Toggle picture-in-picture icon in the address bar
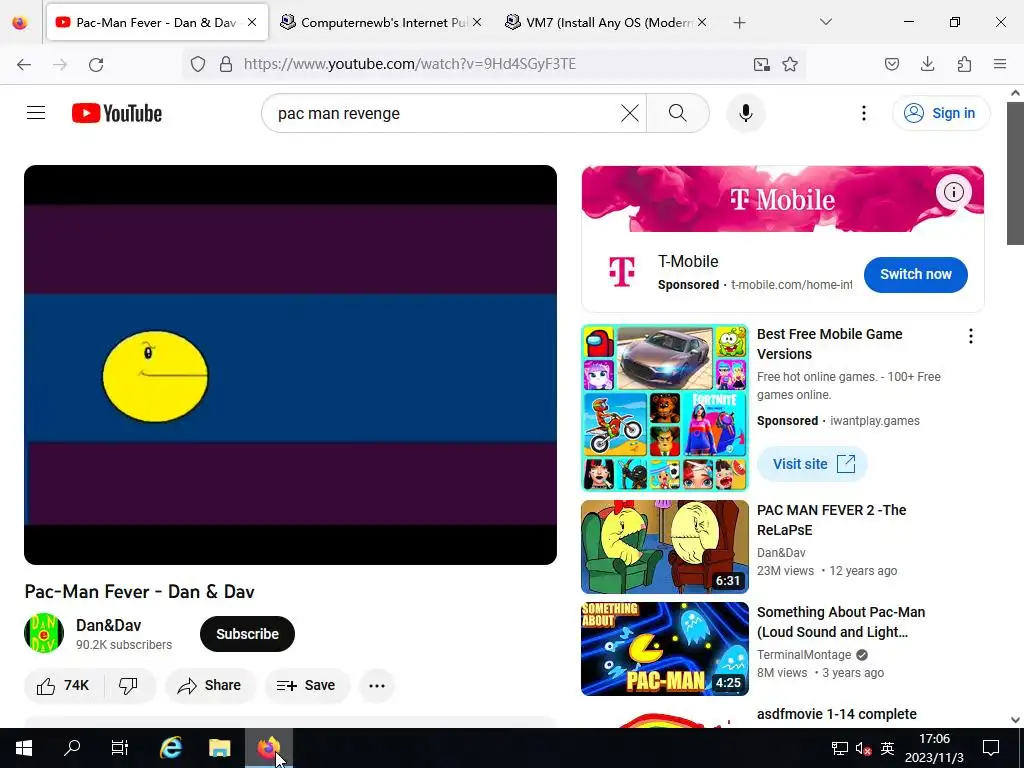 coord(761,64)
